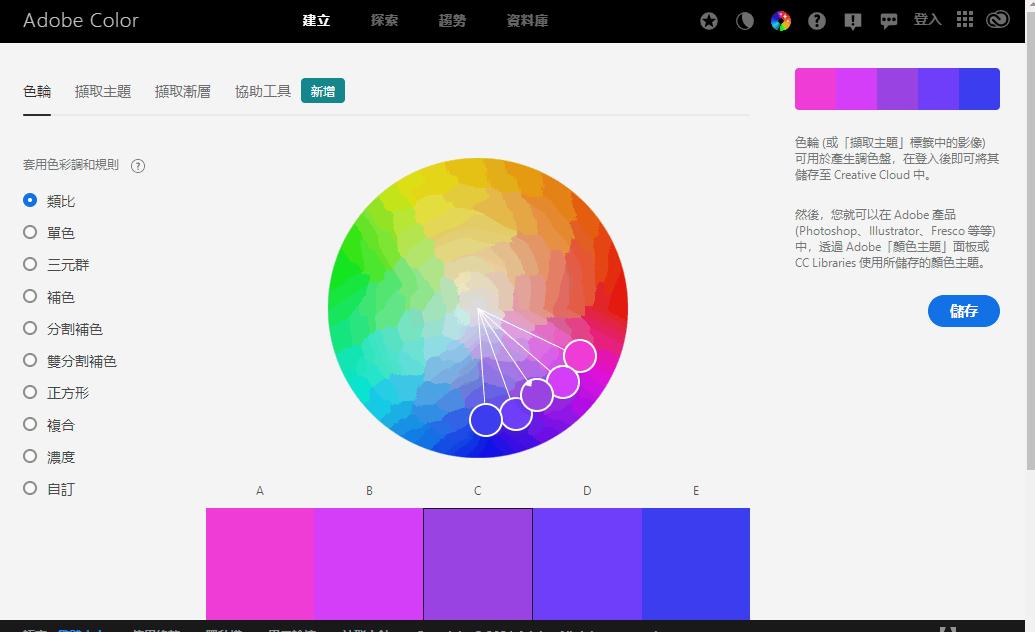The width and height of the screenshot is (1035, 632).
Task: Switch to the 擷取漸層 tab
Action: (183, 91)
